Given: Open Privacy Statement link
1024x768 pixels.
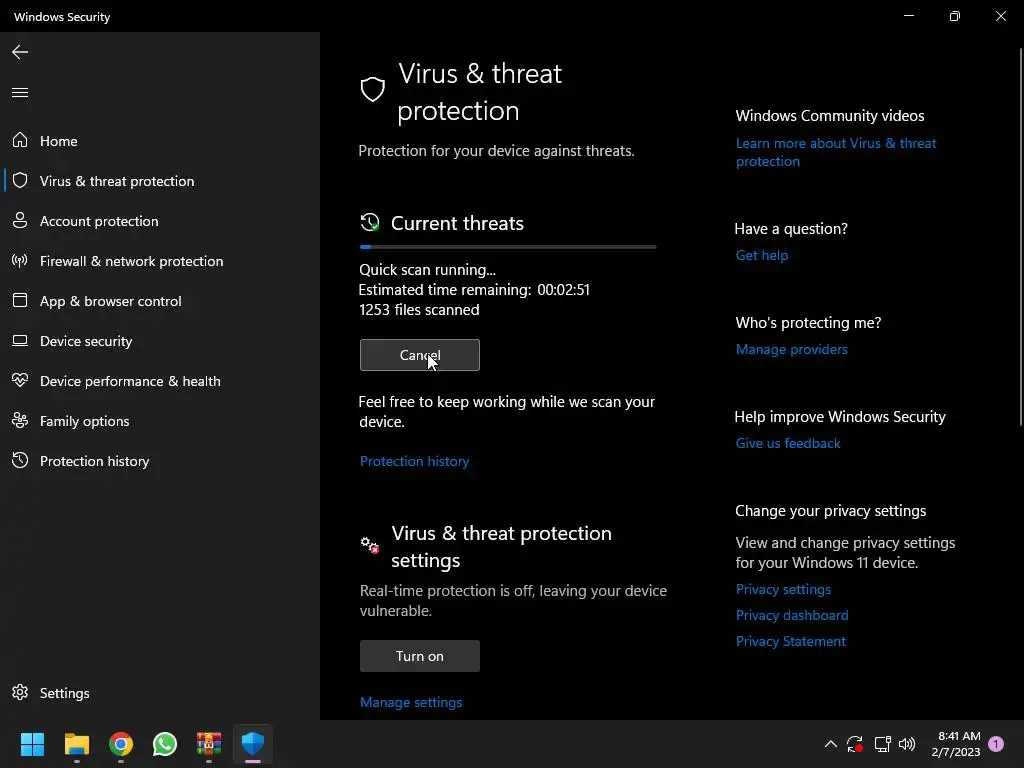Looking at the screenshot, I should pos(790,641).
